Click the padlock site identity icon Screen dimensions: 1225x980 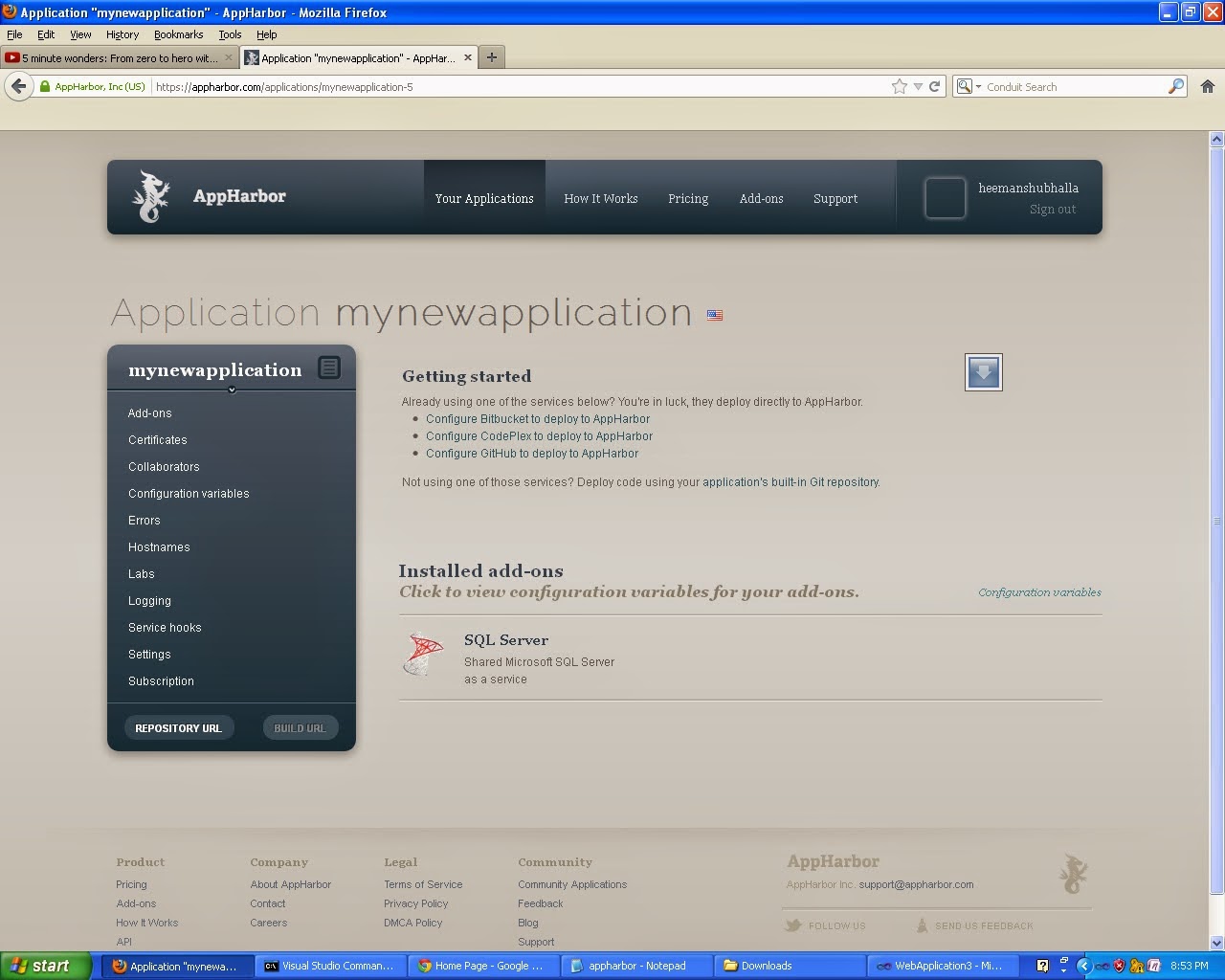tap(45, 86)
